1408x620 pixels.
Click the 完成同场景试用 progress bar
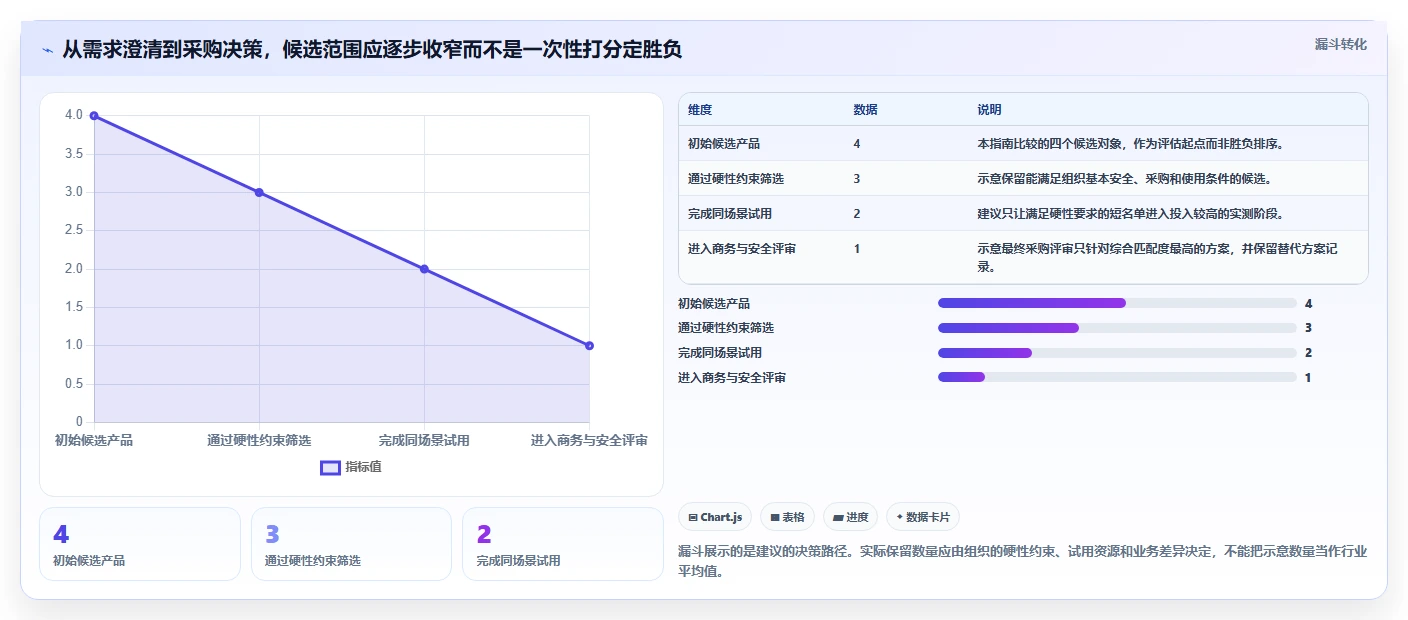pos(1117,352)
